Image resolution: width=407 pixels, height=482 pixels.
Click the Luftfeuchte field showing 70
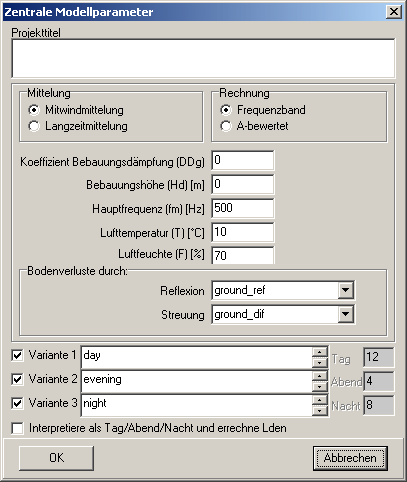coord(243,255)
